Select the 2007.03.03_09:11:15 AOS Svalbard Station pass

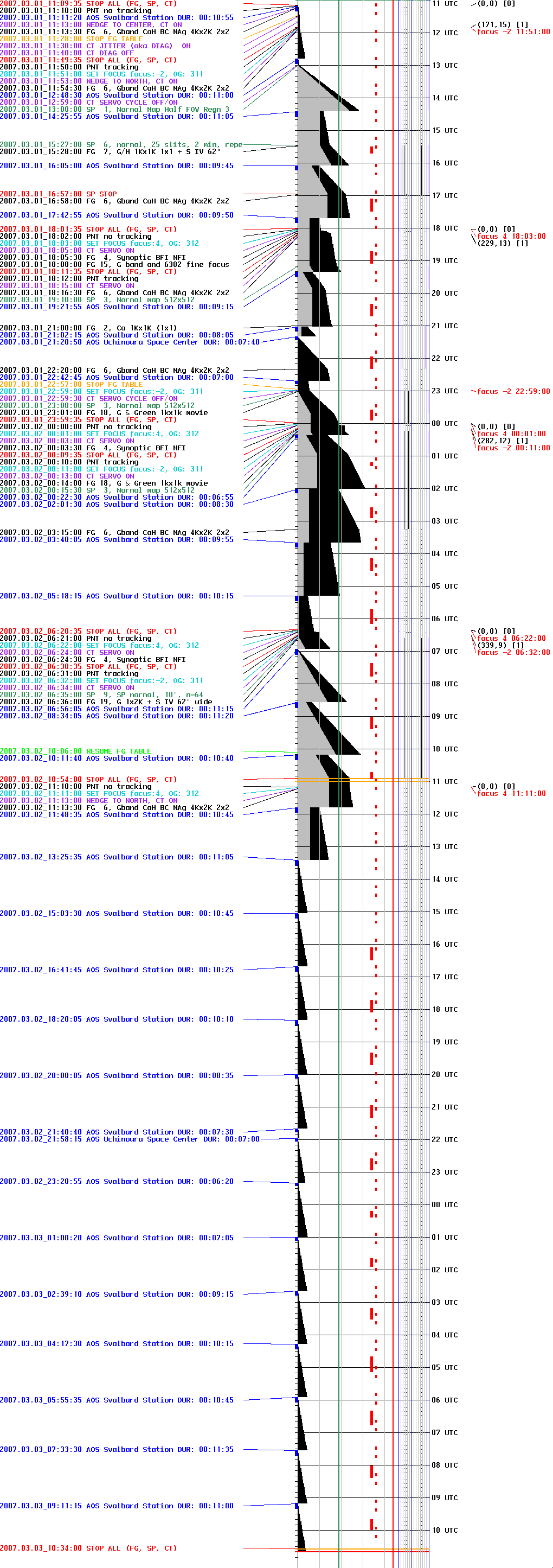coord(117,1505)
